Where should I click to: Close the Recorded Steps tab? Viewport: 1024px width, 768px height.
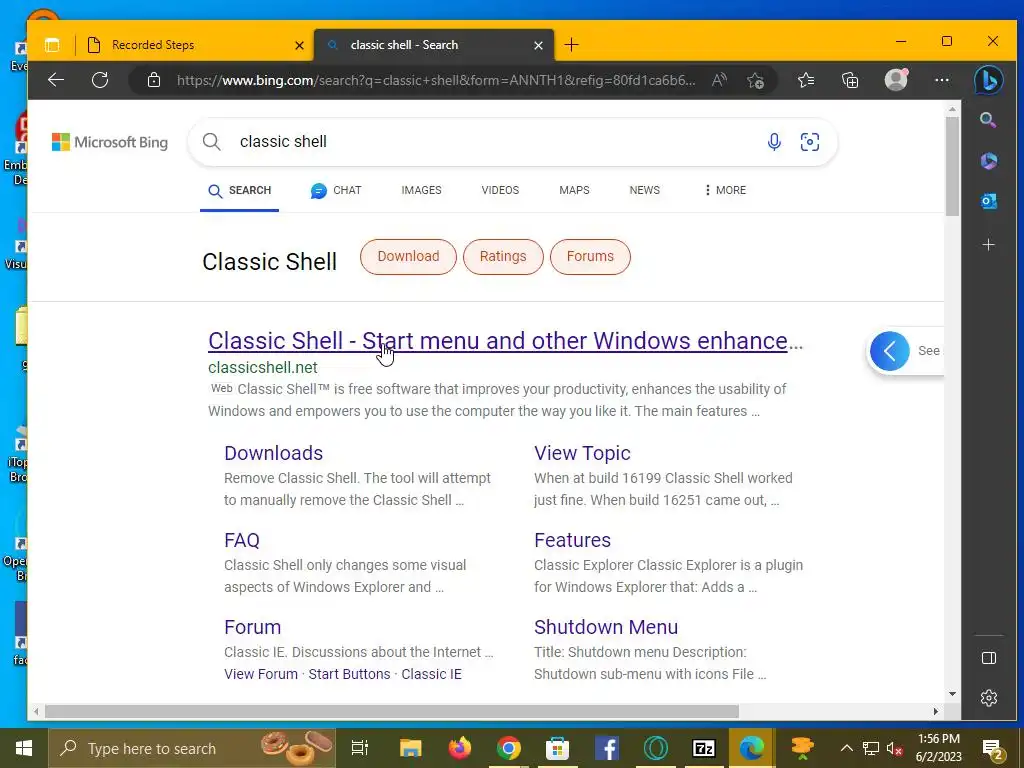click(x=299, y=45)
